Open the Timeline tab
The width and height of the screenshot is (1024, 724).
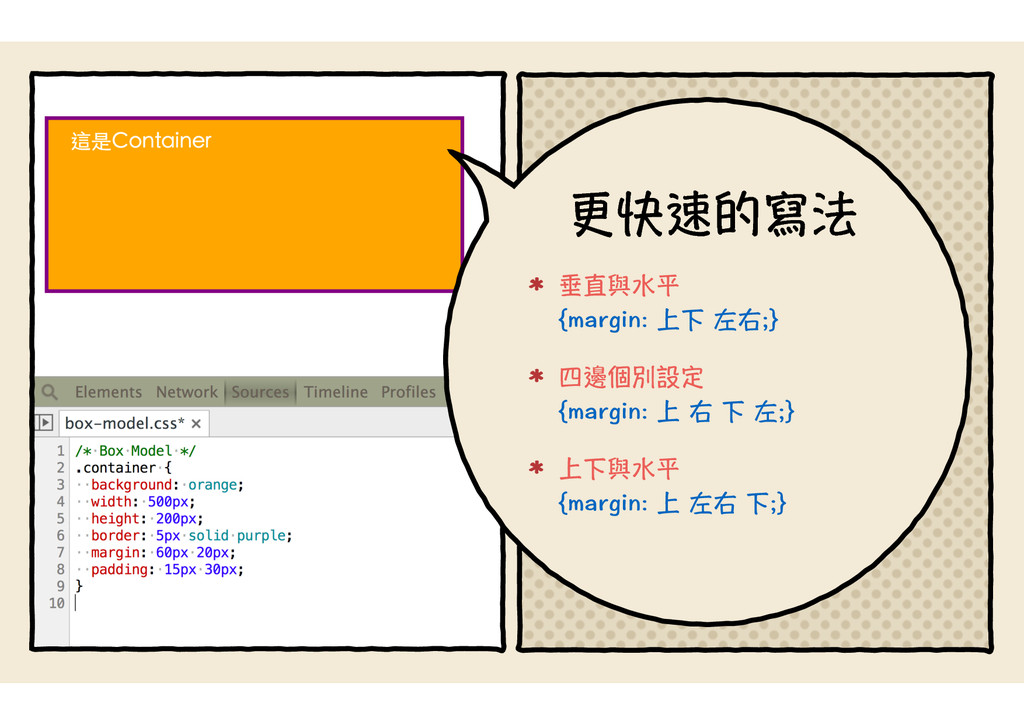[336, 392]
